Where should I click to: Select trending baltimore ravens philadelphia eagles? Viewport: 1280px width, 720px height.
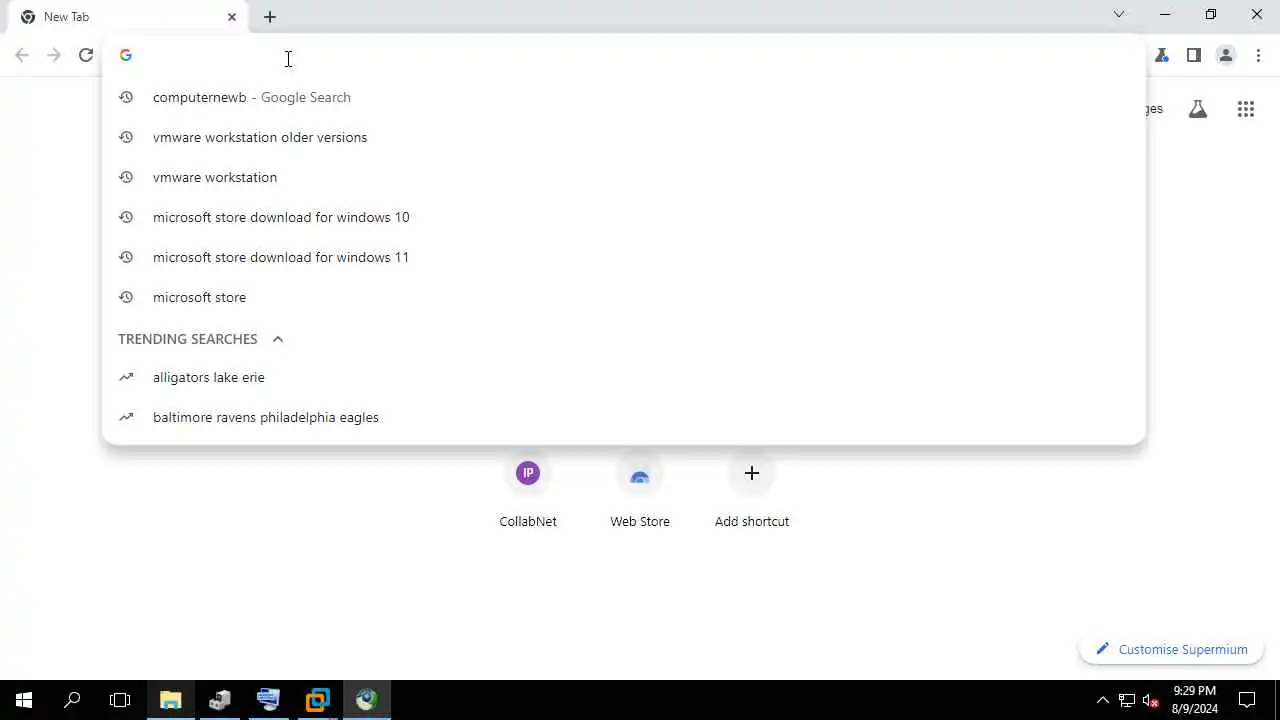[x=624, y=417]
